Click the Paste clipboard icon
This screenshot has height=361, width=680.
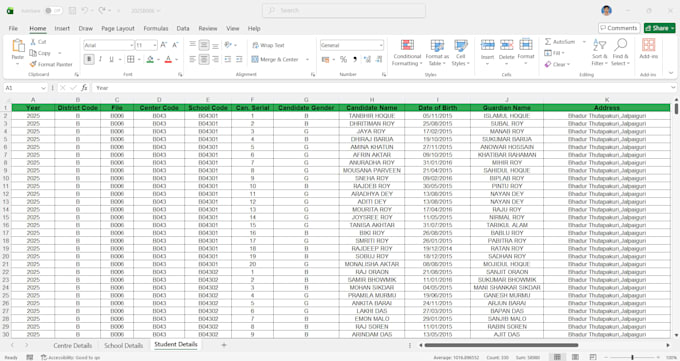pyautogui.click(x=18, y=46)
